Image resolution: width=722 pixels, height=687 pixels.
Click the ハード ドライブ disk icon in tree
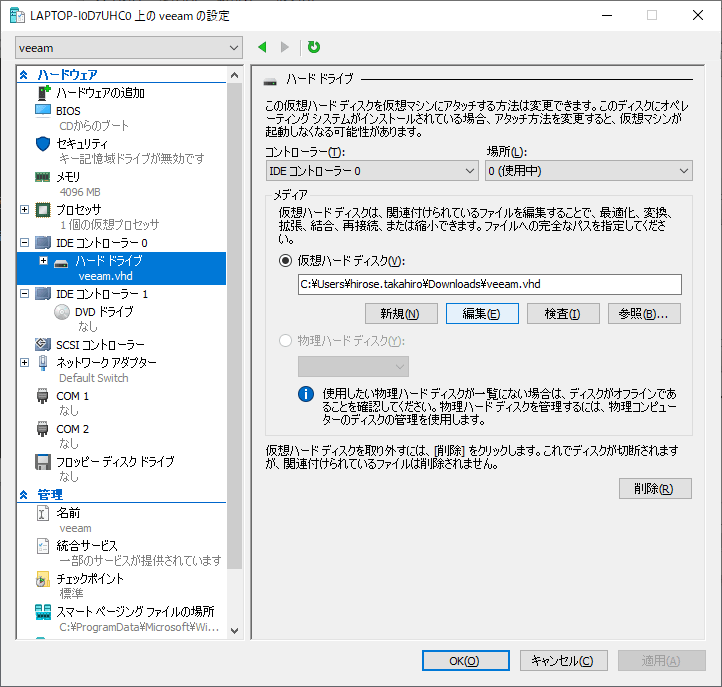[61, 263]
